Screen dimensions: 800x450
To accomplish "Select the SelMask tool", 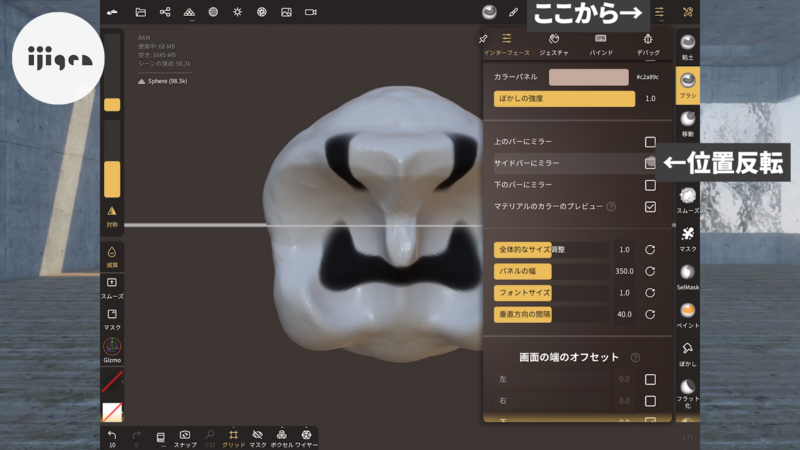I will [688, 277].
